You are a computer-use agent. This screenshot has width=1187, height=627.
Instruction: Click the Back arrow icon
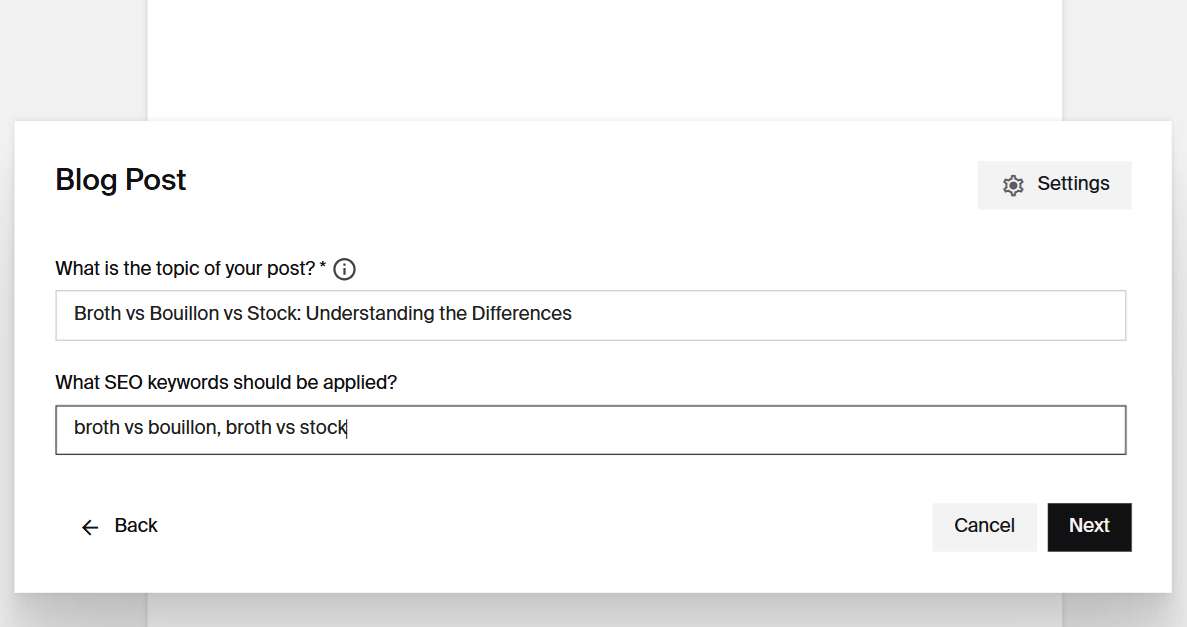click(x=90, y=527)
